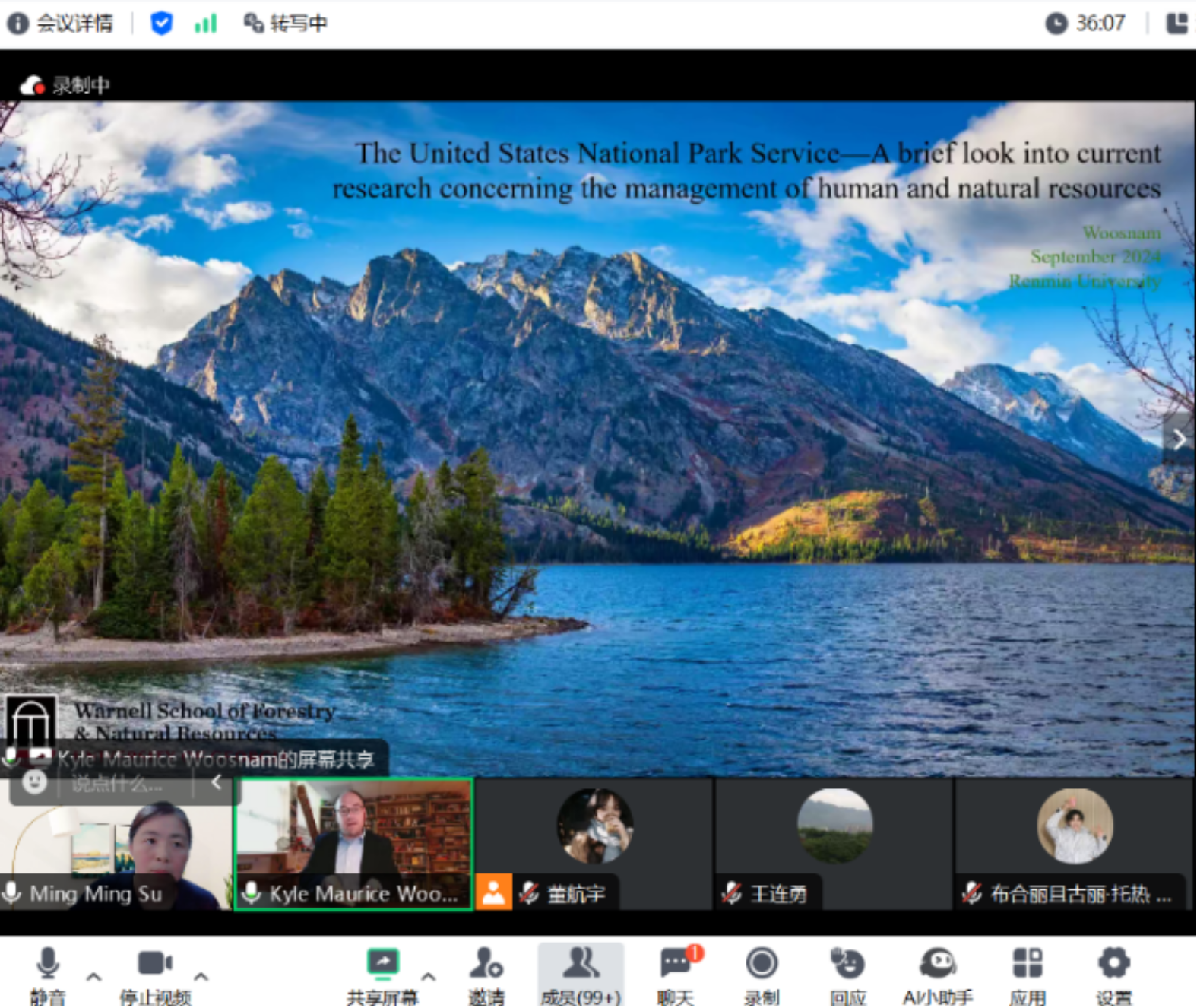This screenshot has height=1008, width=1197.
Task: Open the meeting details info icon
Action: (x=18, y=24)
